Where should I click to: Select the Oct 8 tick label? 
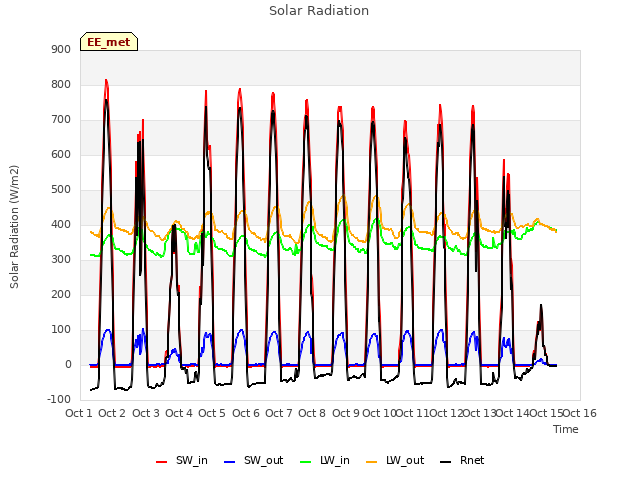pos(312,413)
